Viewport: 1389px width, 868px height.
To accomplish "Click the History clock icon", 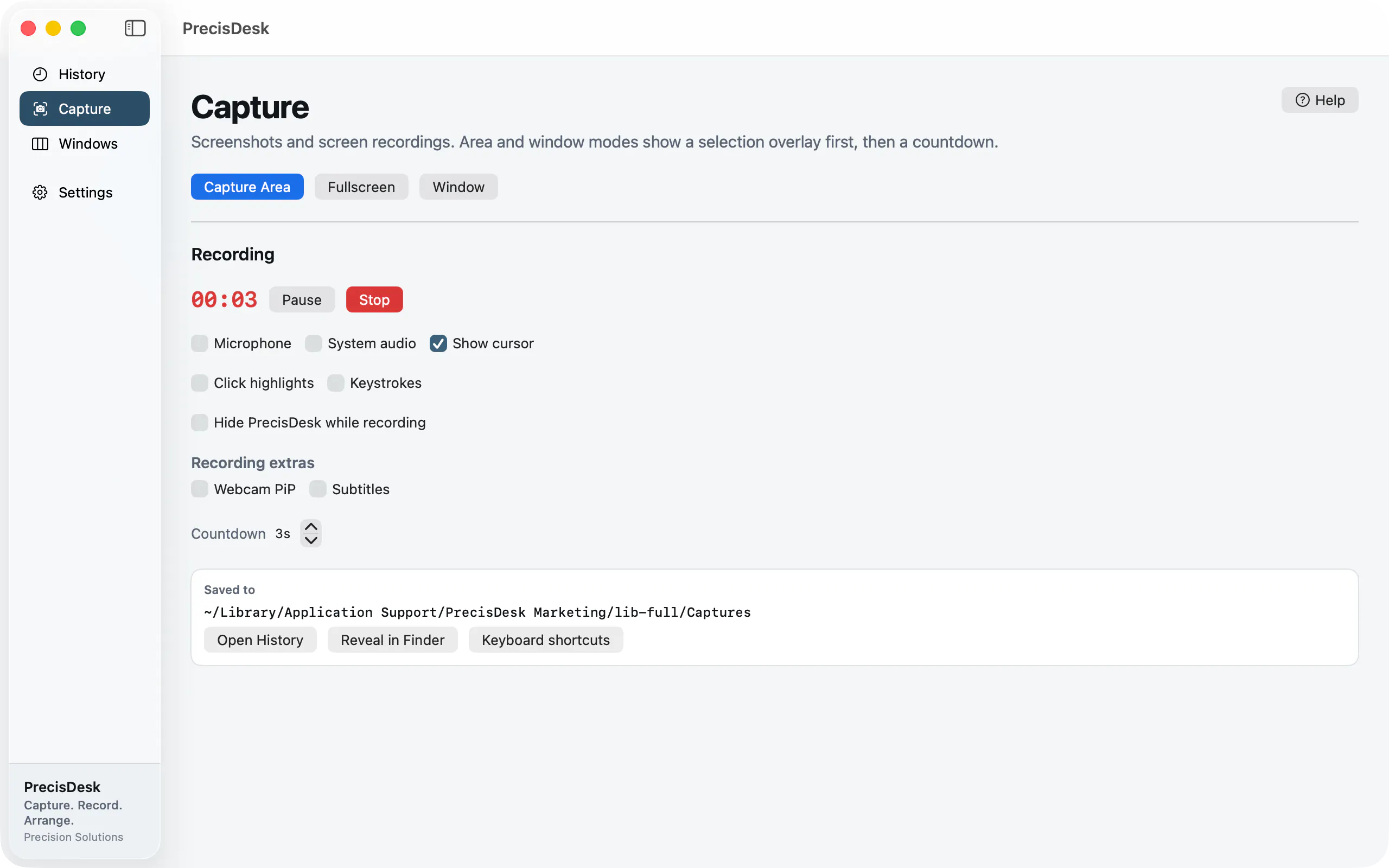I will tap(40, 74).
